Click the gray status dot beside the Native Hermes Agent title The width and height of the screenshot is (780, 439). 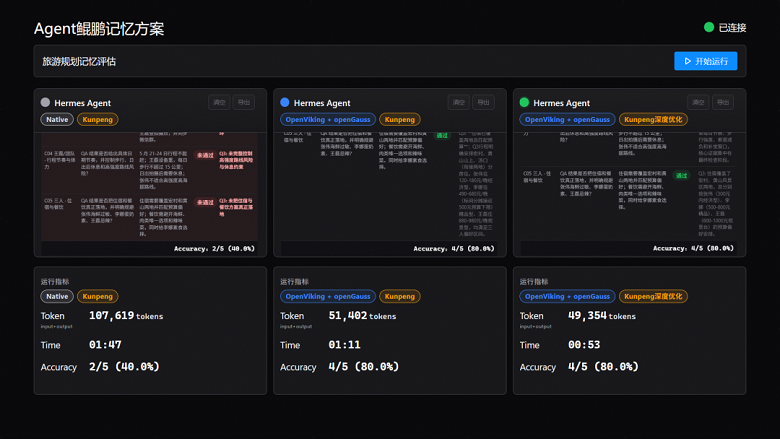click(45, 102)
